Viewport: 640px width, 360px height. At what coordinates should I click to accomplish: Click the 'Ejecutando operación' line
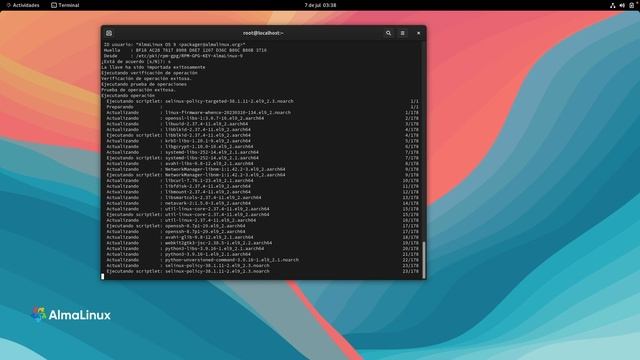[x=128, y=96]
